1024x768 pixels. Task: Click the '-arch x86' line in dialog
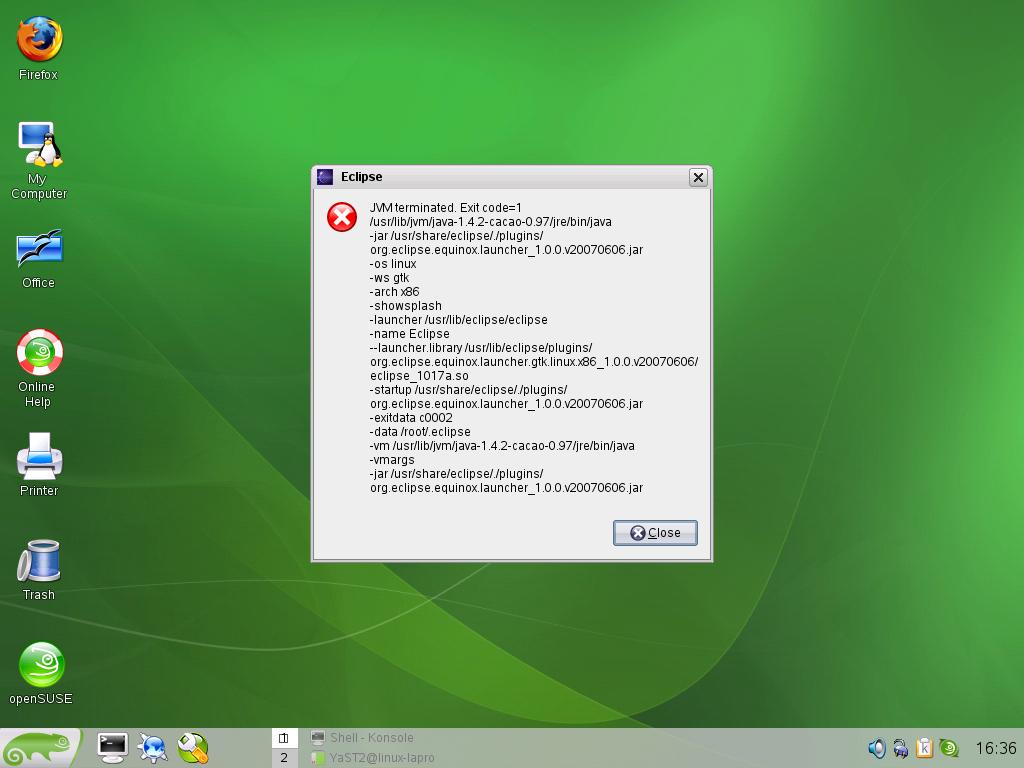tap(394, 292)
